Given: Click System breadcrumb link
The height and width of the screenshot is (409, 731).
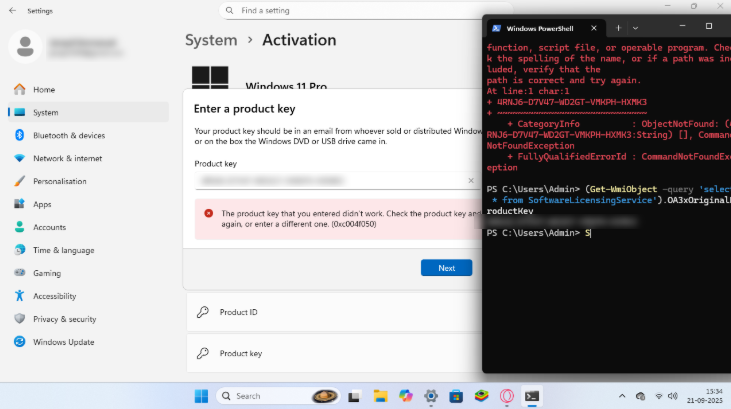Looking at the screenshot, I should (211, 40).
